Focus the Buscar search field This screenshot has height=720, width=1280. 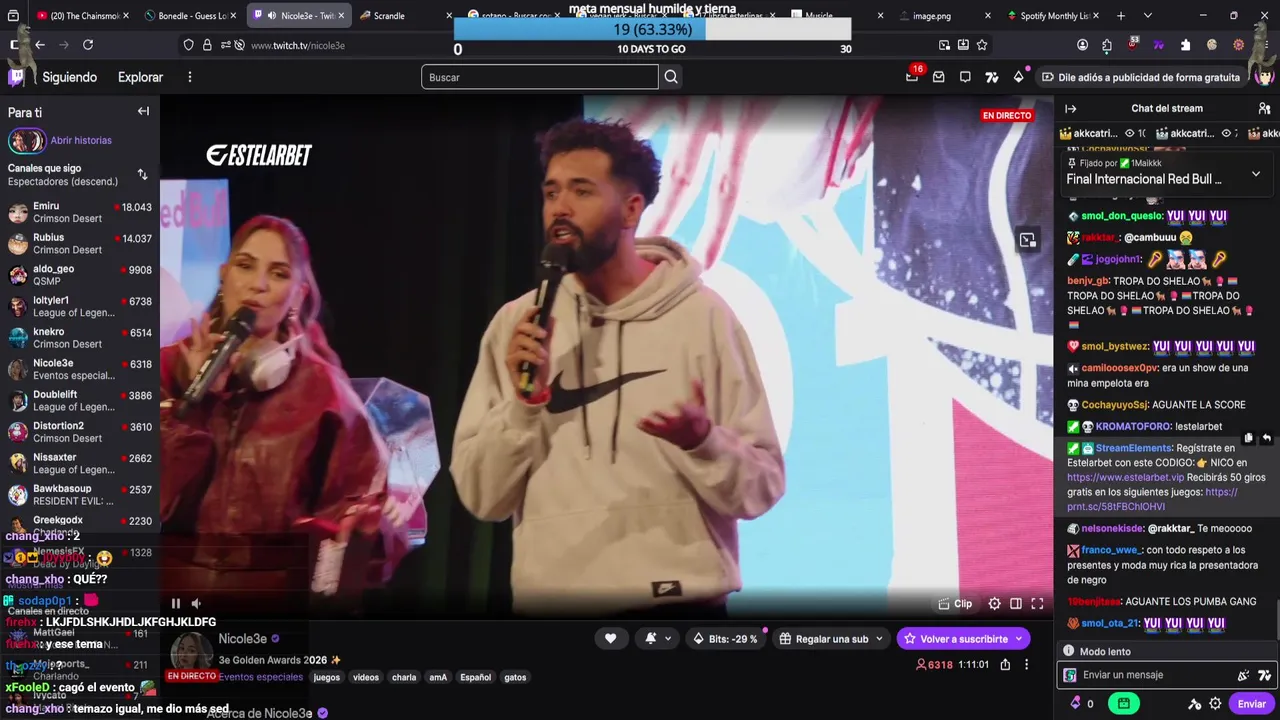(540, 77)
